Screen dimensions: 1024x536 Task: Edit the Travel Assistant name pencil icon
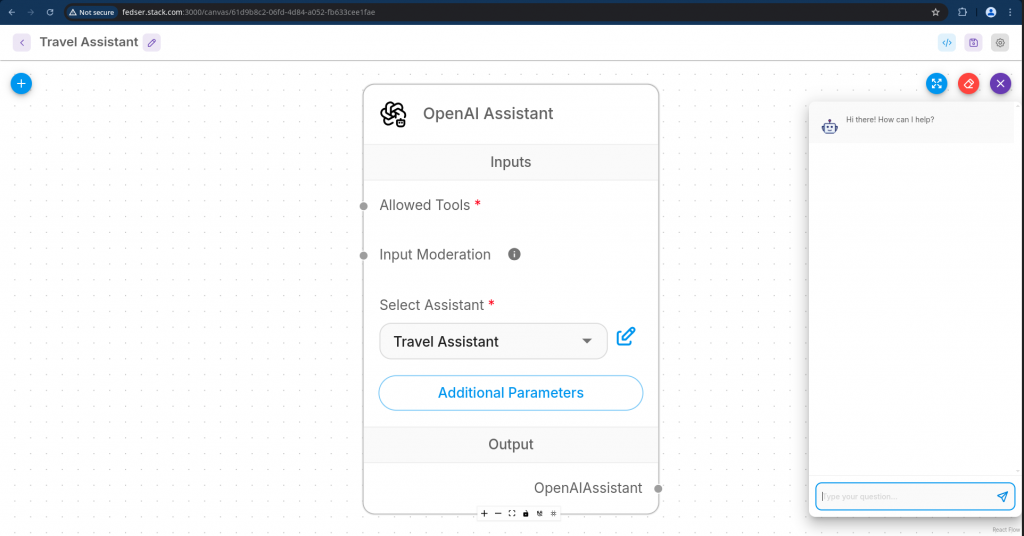[x=151, y=42]
